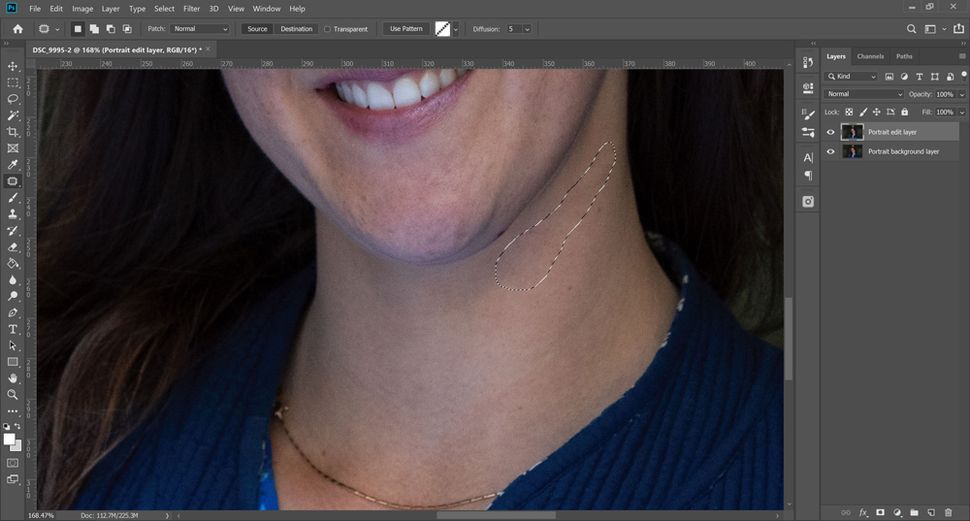Open the layer blend mode Normal dropdown
The width and height of the screenshot is (970, 521).
(864, 94)
